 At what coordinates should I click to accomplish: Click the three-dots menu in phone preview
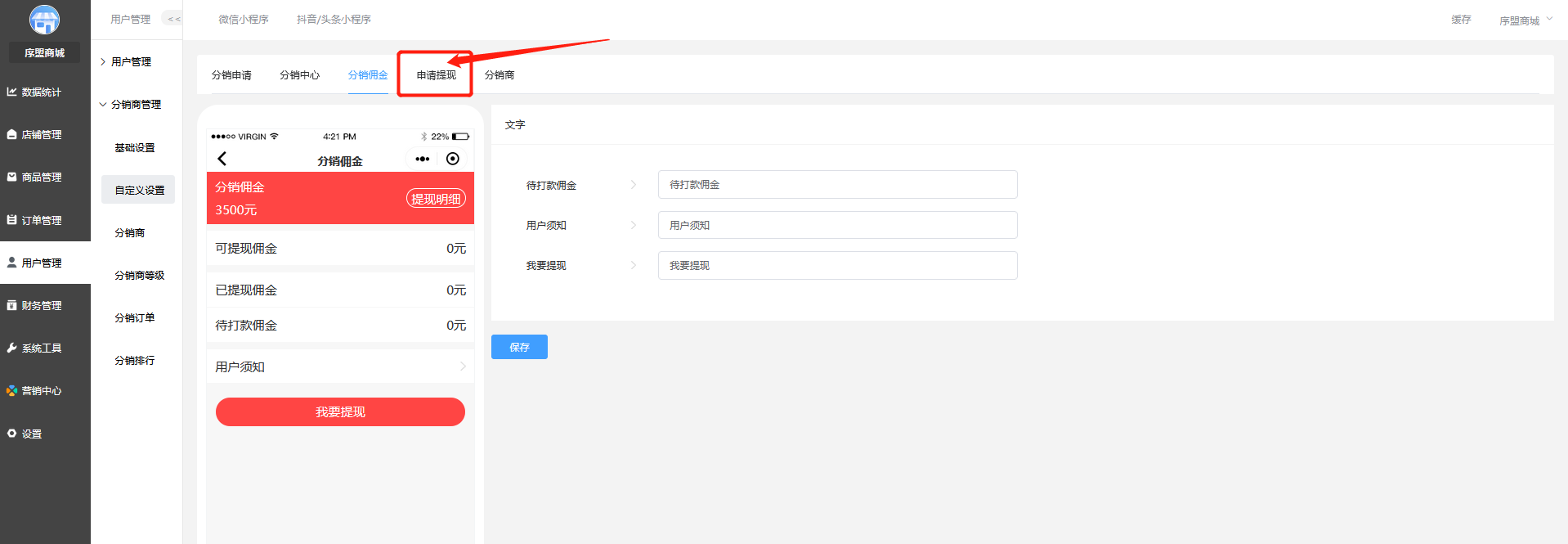pyautogui.click(x=423, y=159)
